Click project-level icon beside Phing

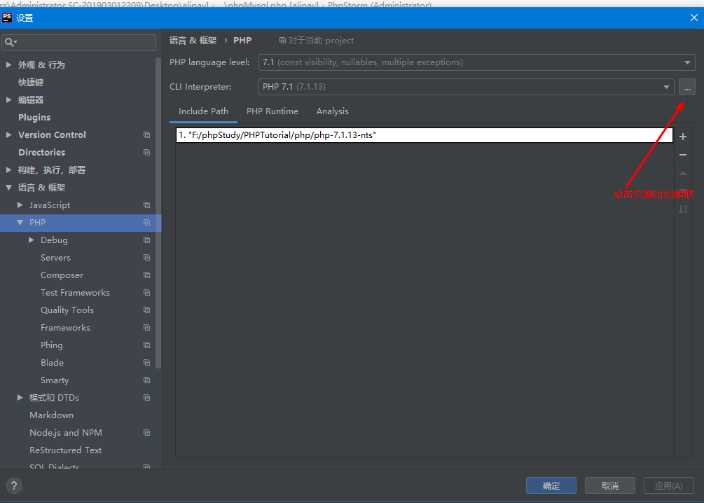[x=147, y=345]
